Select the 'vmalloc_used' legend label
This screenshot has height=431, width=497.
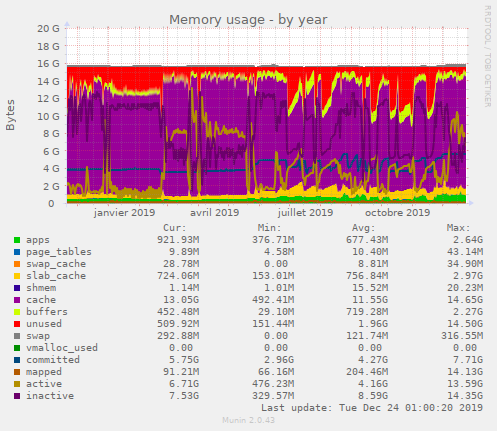(x=62, y=348)
